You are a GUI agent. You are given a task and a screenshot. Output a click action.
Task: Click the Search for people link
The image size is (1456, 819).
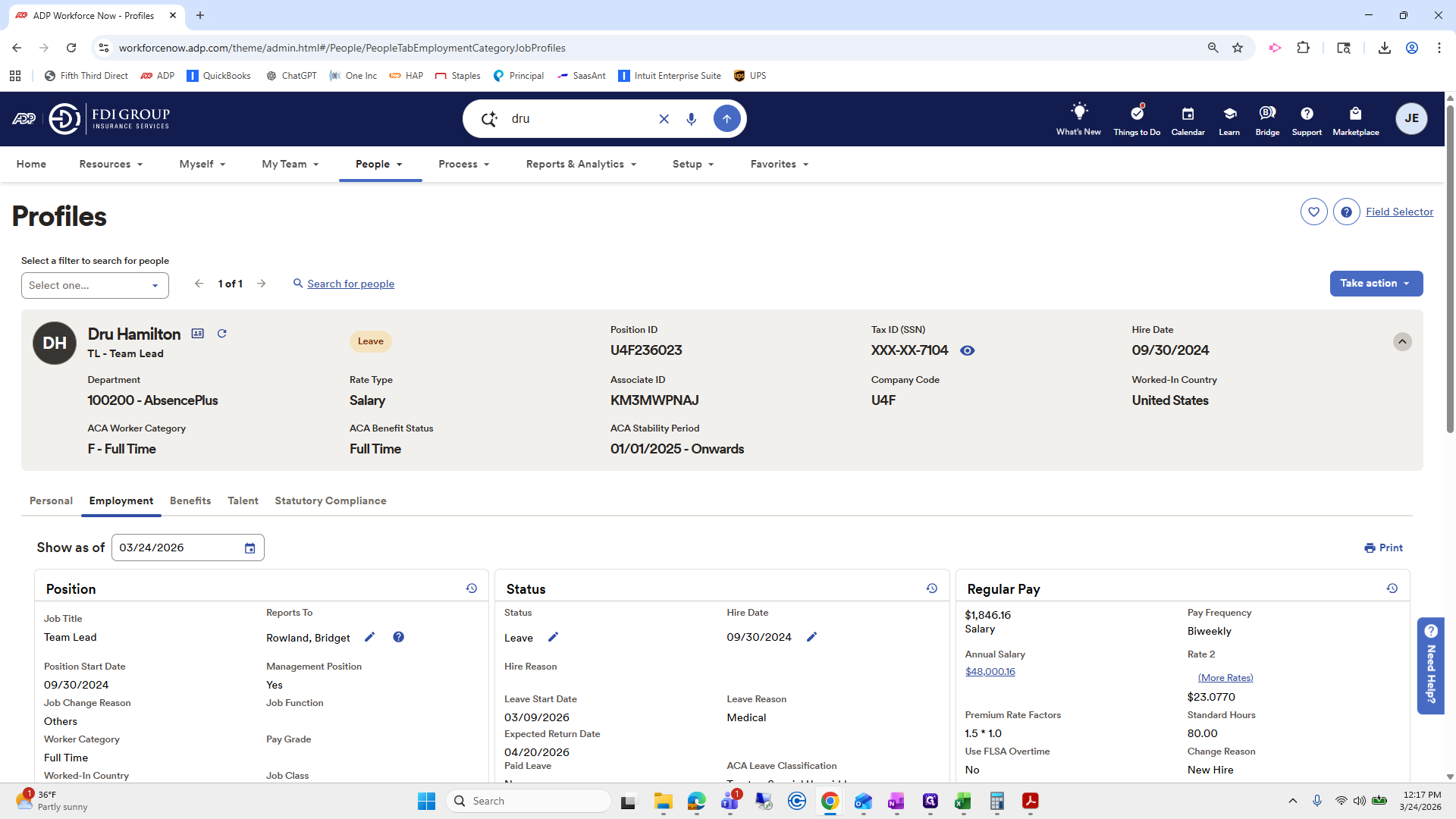pos(350,284)
